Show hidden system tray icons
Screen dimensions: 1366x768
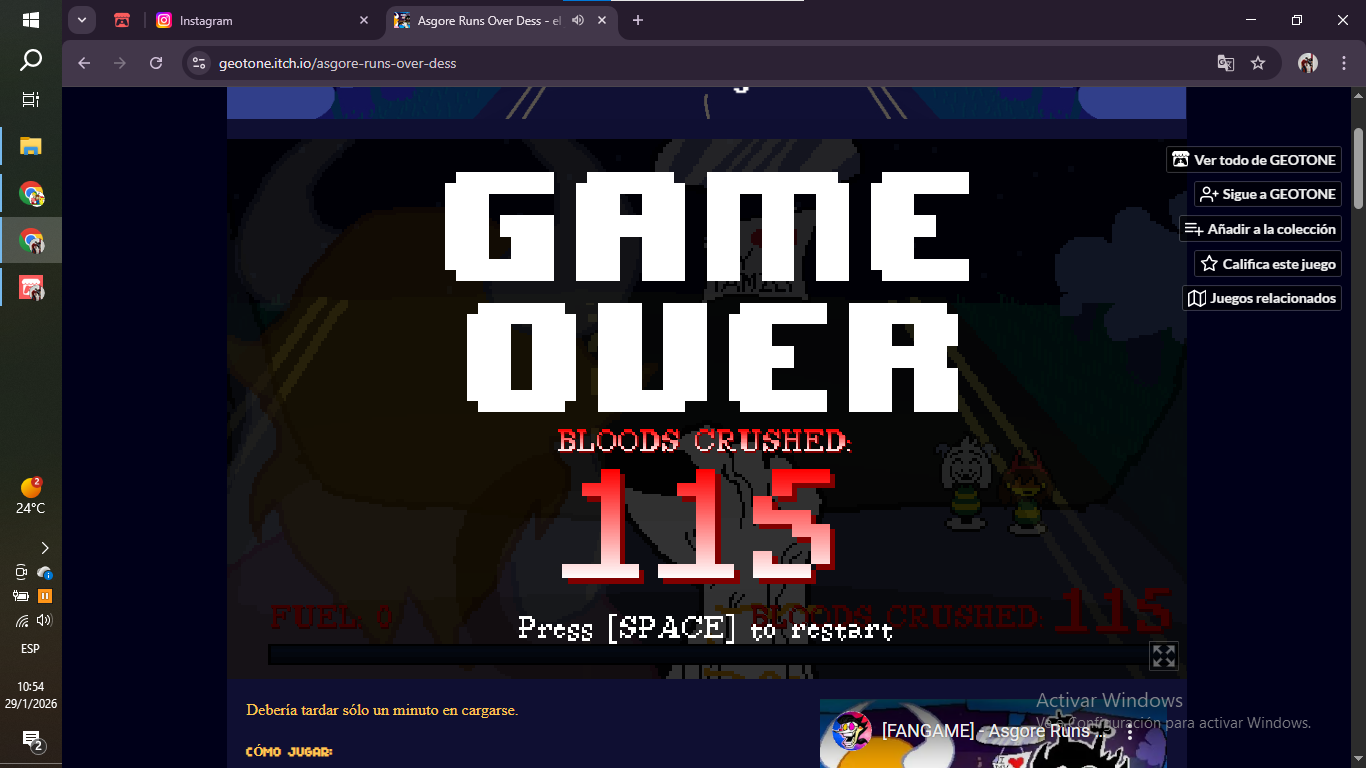click(44, 548)
